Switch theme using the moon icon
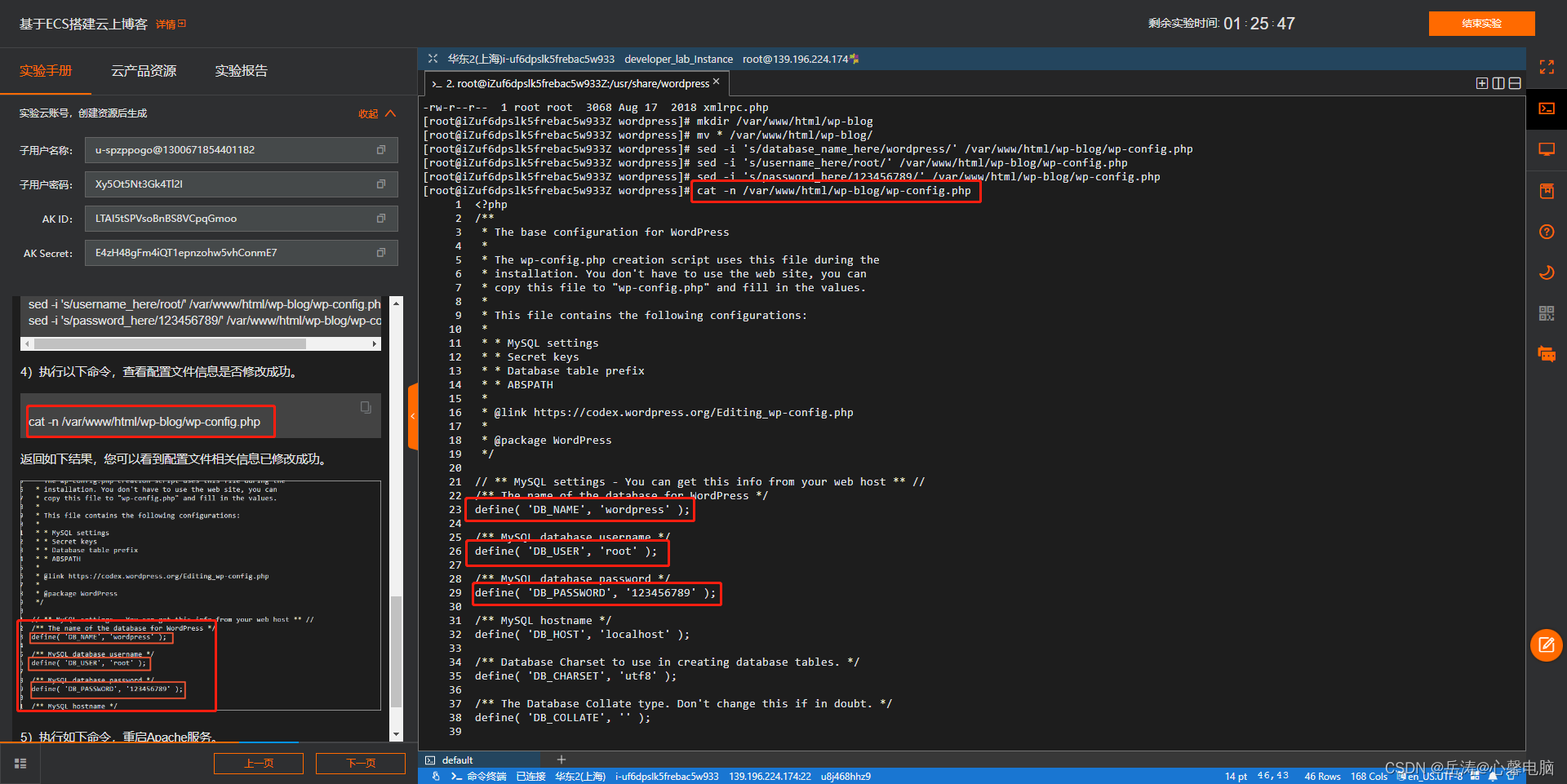 pyautogui.click(x=1546, y=272)
